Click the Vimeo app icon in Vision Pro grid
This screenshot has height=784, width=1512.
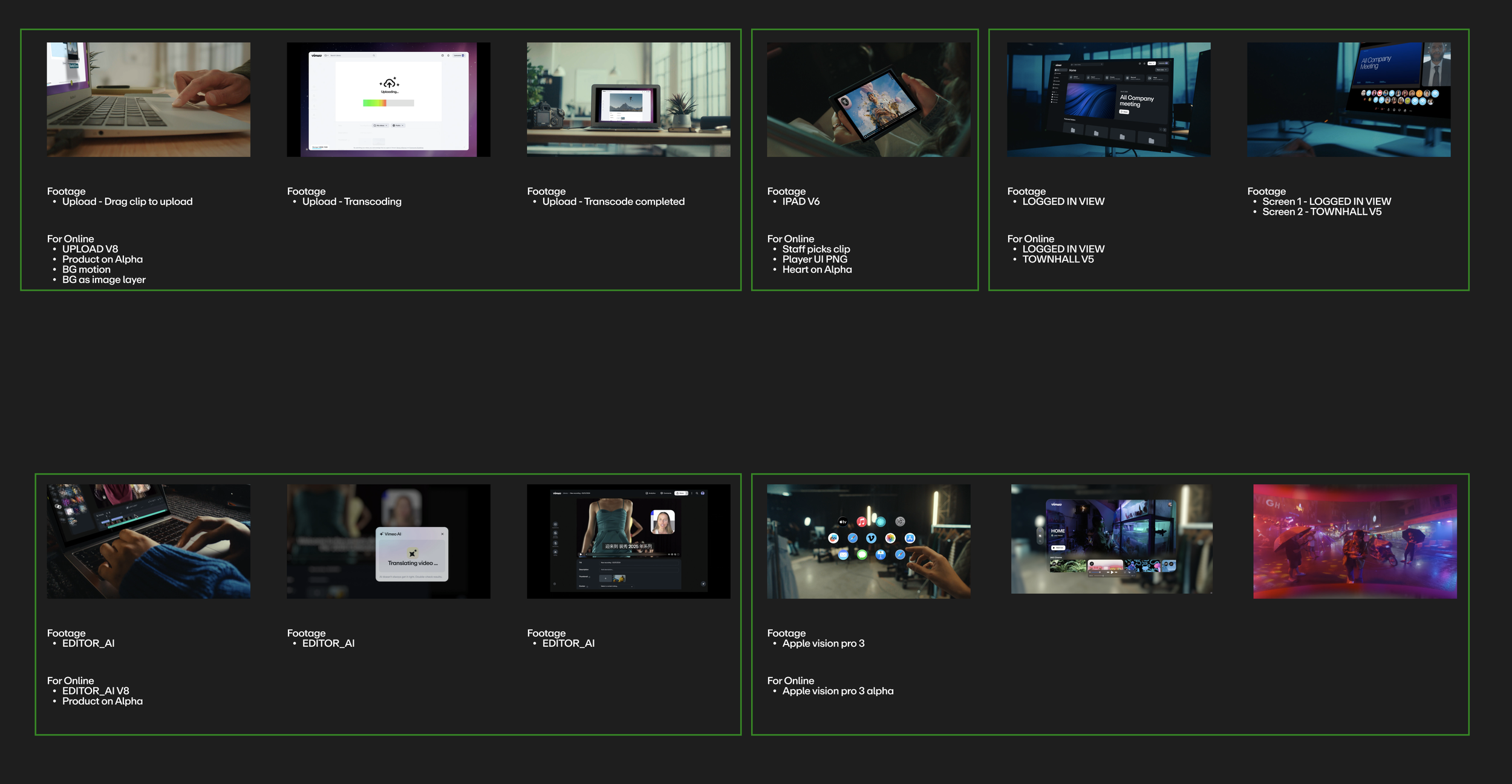872,538
